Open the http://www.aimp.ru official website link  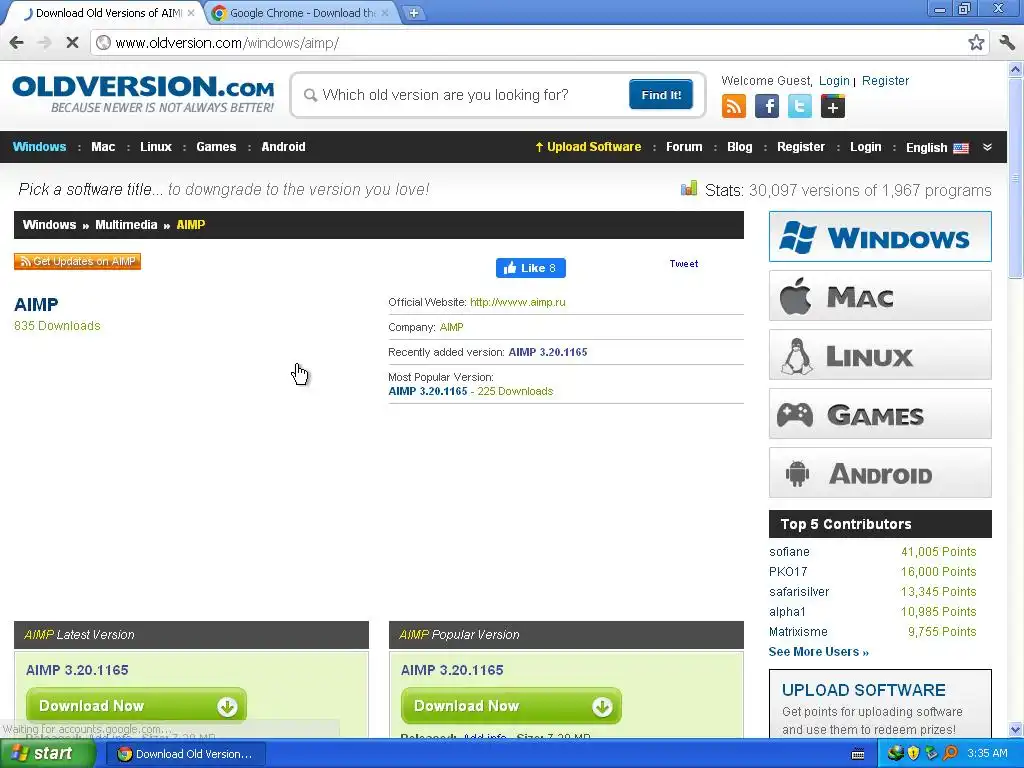tap(517, 302)
